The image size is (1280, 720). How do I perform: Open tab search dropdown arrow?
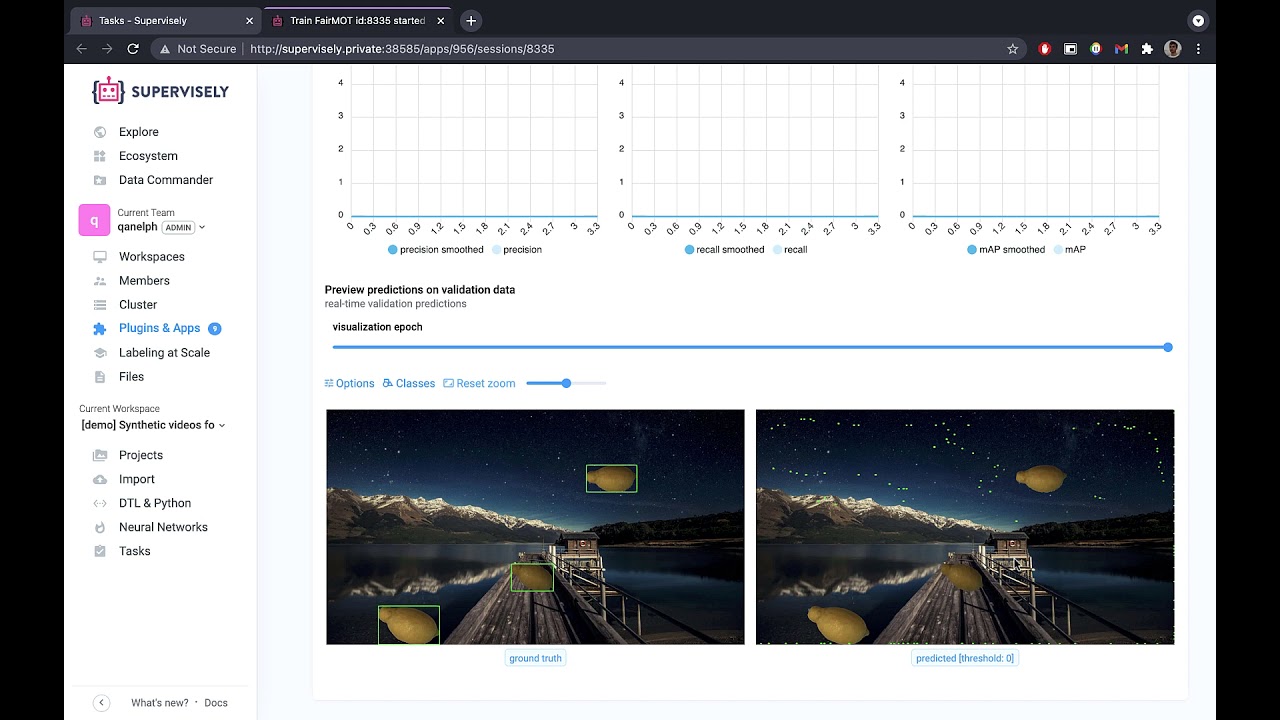pyautogui.click(x=1198, y=20)
